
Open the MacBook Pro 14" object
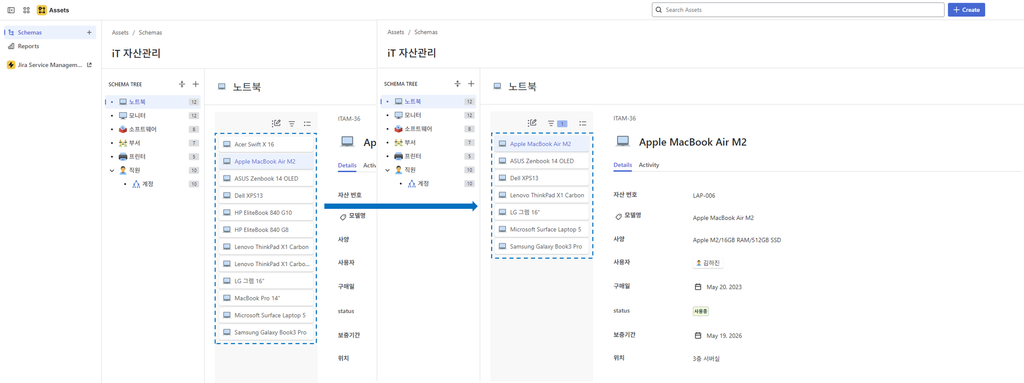[x=266, y=298]
